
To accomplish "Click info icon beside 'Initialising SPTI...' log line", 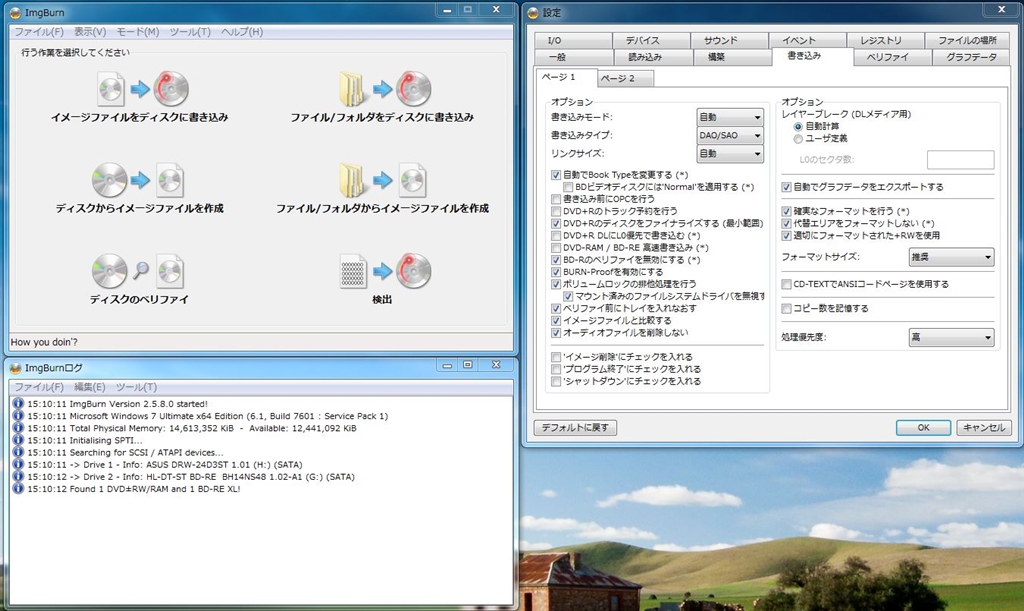I will (x=18, y=440).
